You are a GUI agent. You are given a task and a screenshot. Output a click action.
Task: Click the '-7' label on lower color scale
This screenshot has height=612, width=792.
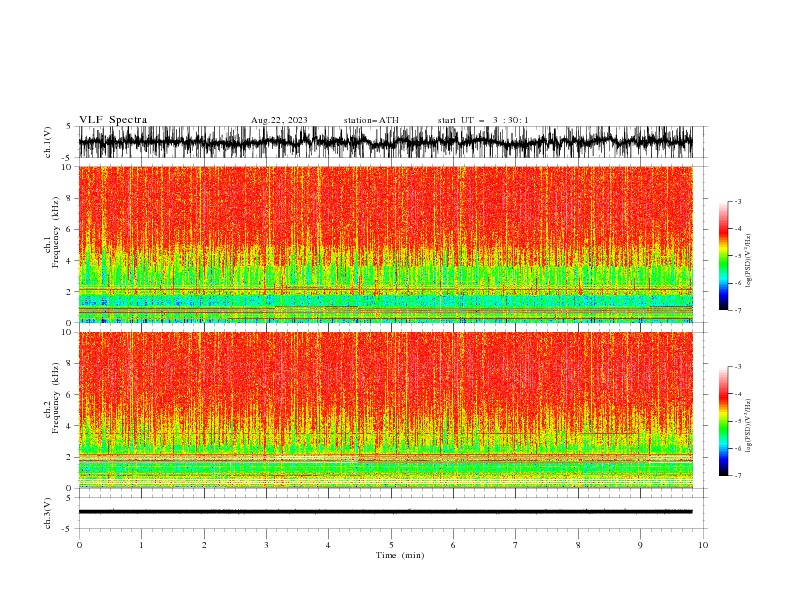pyautogui.click(x=737, y=476)
